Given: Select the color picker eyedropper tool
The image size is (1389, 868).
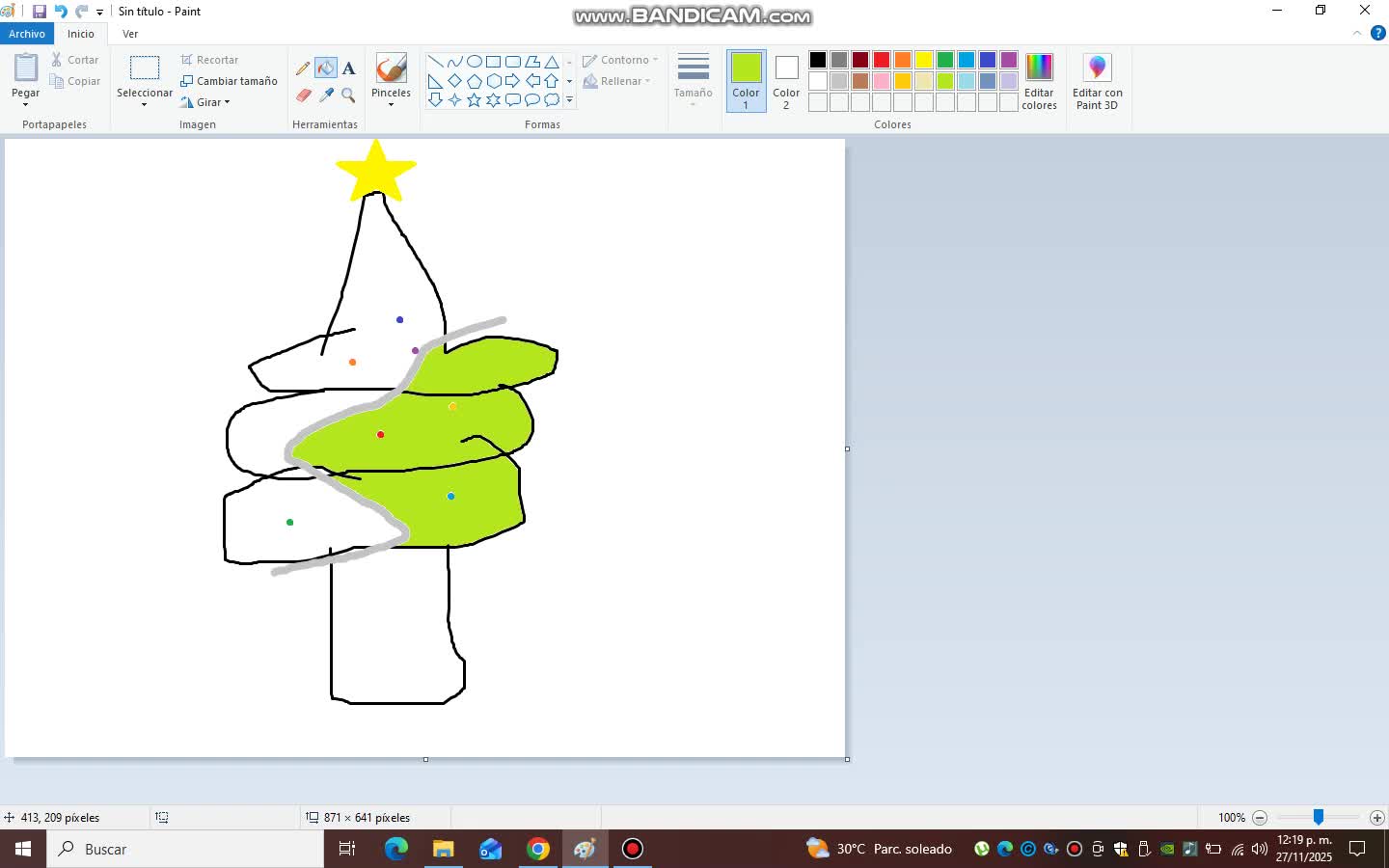Looking at the screenshot, I should point(326,95).
